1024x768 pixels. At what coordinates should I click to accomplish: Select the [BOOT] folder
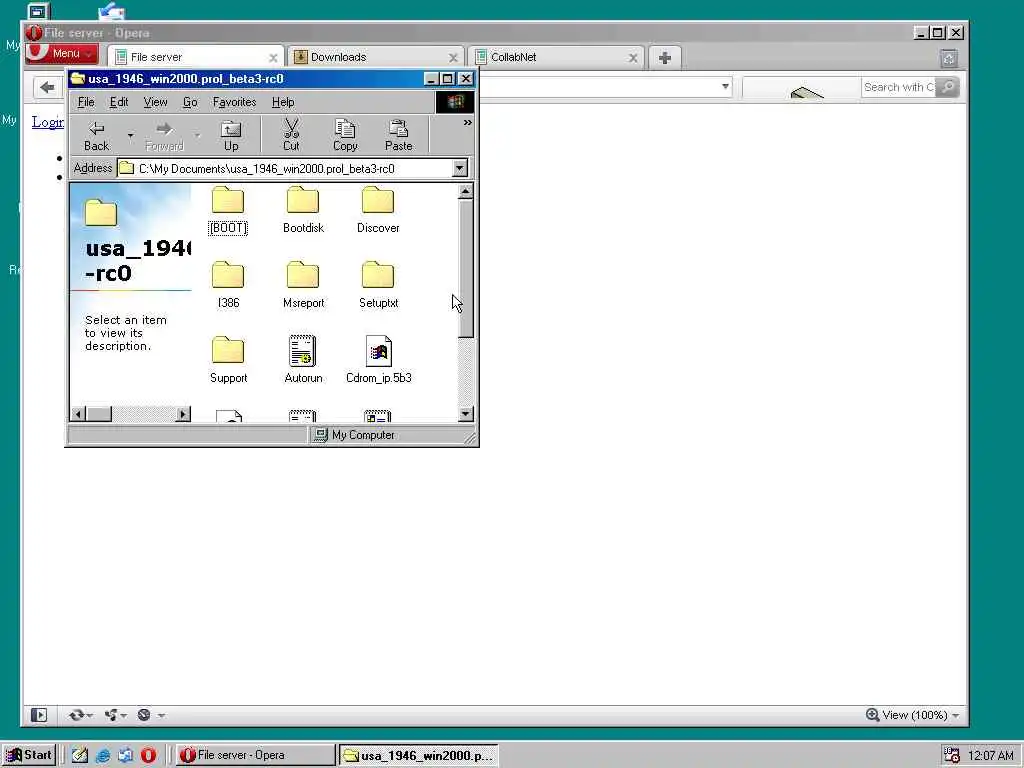[x=228, y=211]
